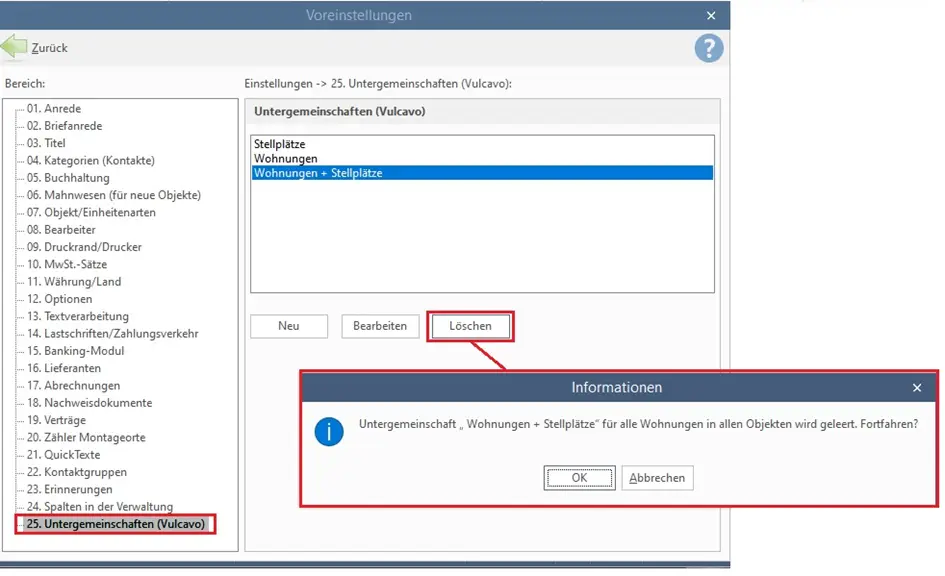The height and width of the screenshot is (576, 945).
Task: Click the Zurück link text
Action: click(x=49, y=48)
